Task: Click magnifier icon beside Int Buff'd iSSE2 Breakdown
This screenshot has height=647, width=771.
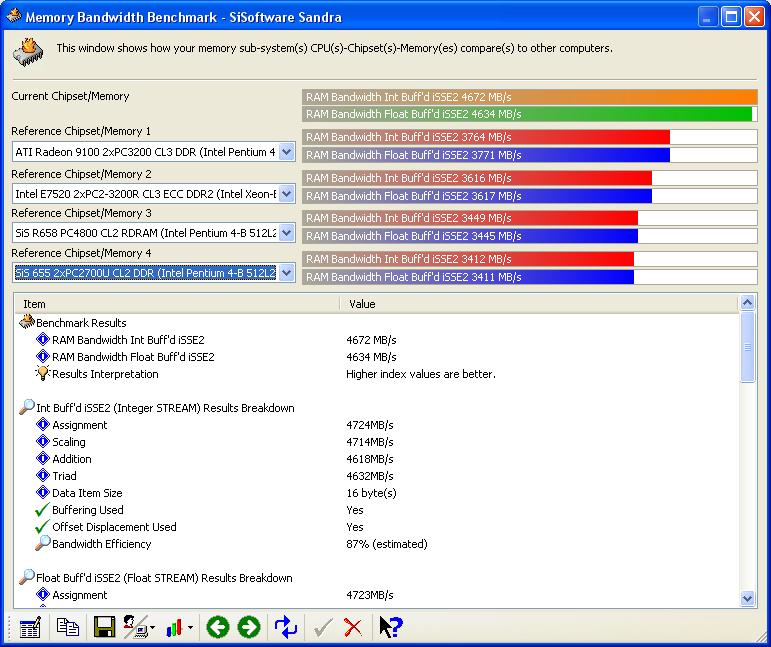Action: (x=27, y=407)
